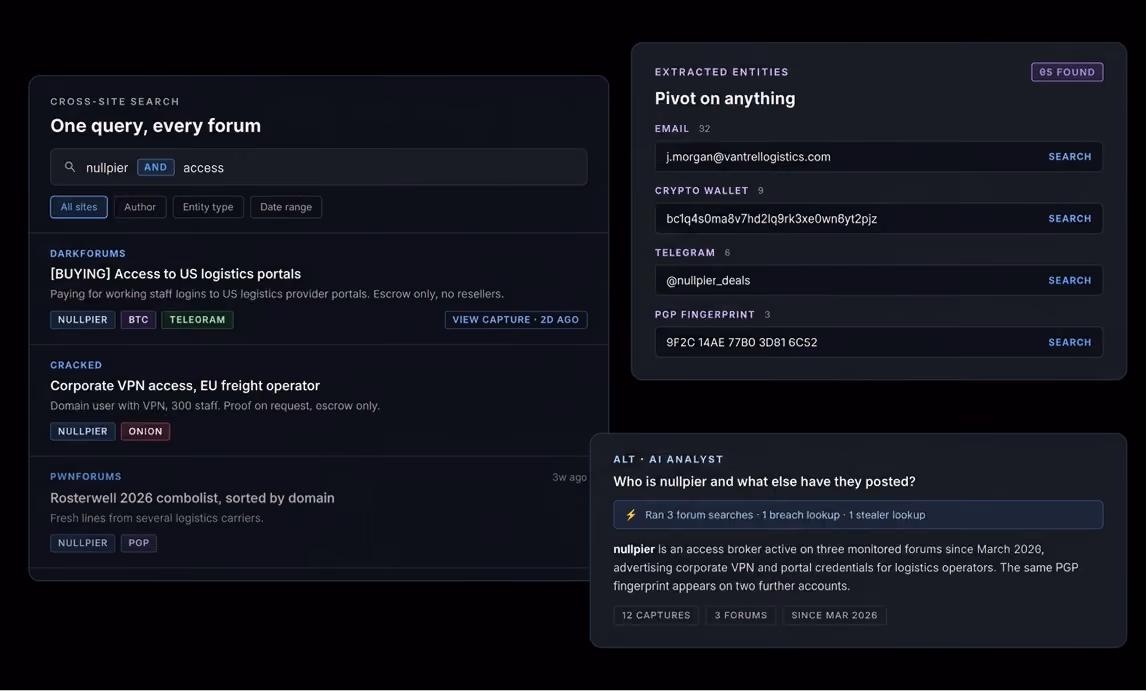Click the SINCE MAR 2026 chip
1147x691 pixels.
[835, 616]
